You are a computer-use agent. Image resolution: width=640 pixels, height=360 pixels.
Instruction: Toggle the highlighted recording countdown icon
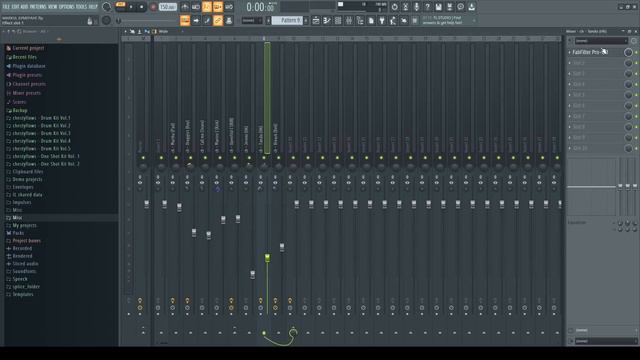207,7
